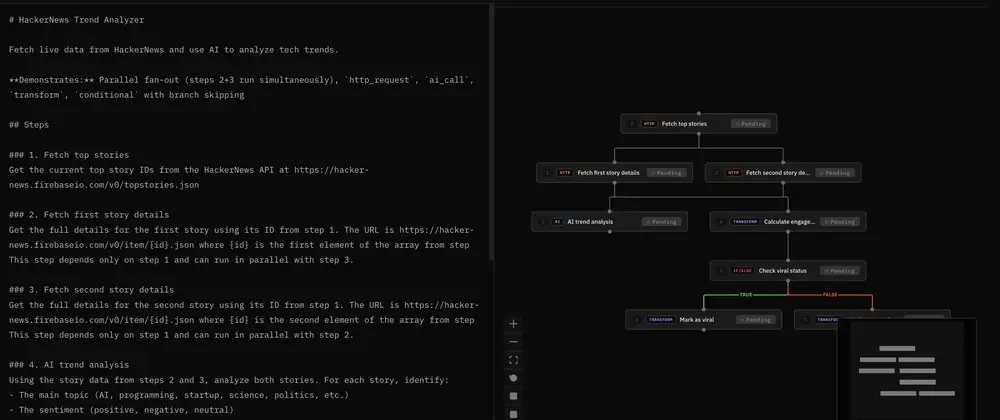Click the 'transform, conditional with branch skipping' line

(126, 95)
